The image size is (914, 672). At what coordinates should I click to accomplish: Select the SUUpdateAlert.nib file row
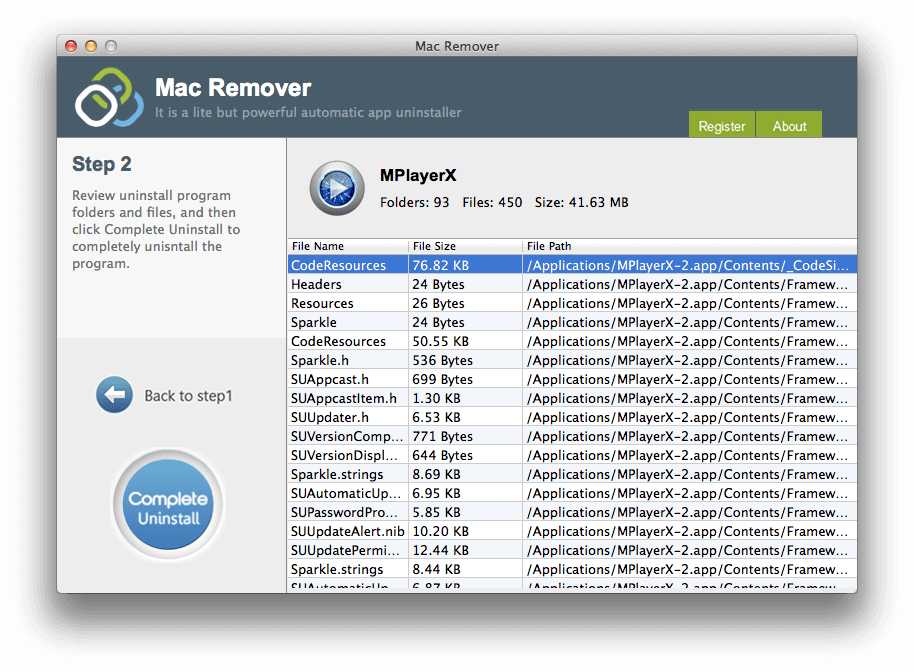572,531
